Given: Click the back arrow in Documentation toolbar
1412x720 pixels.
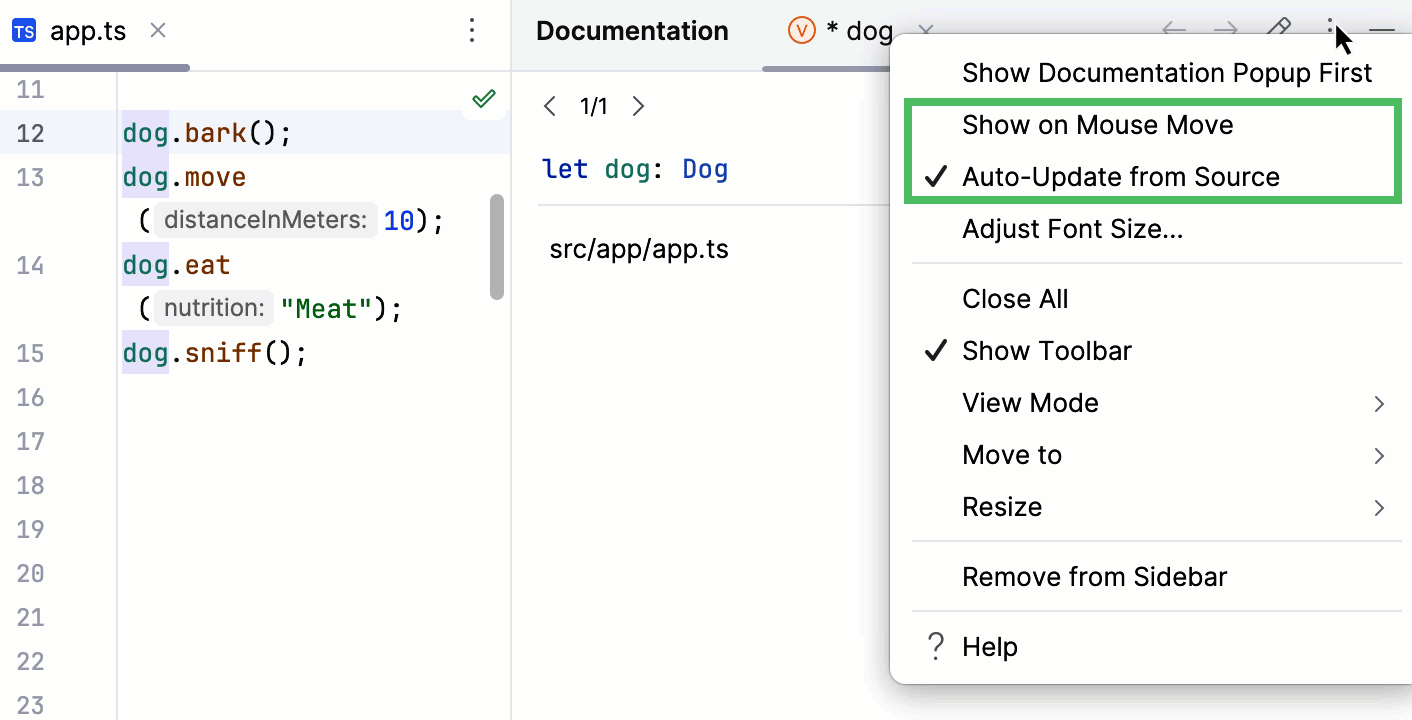Looking at the screenshot, I should point(1174,30).
